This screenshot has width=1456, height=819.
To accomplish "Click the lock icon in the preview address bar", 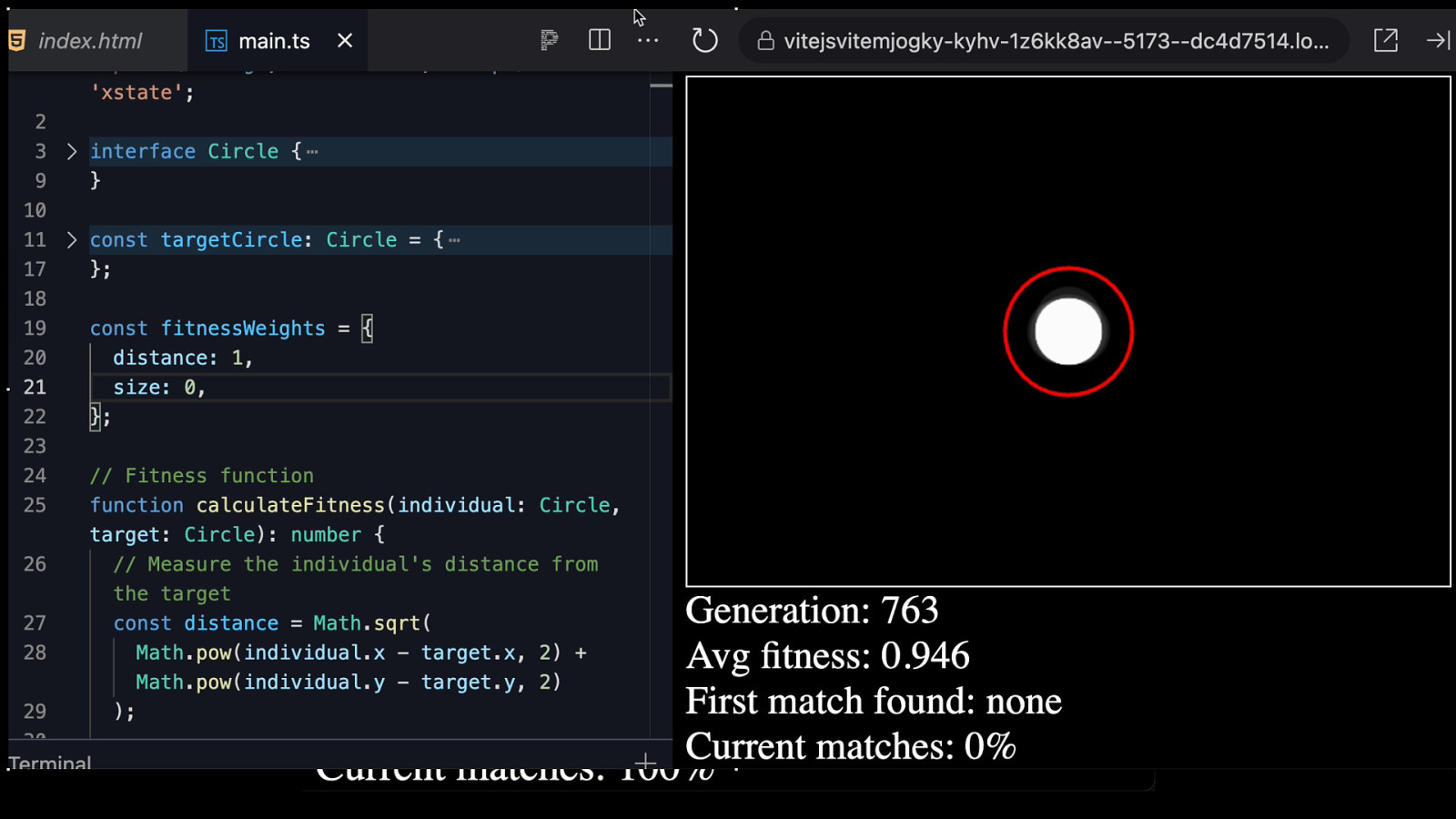I will coord(766,41).
